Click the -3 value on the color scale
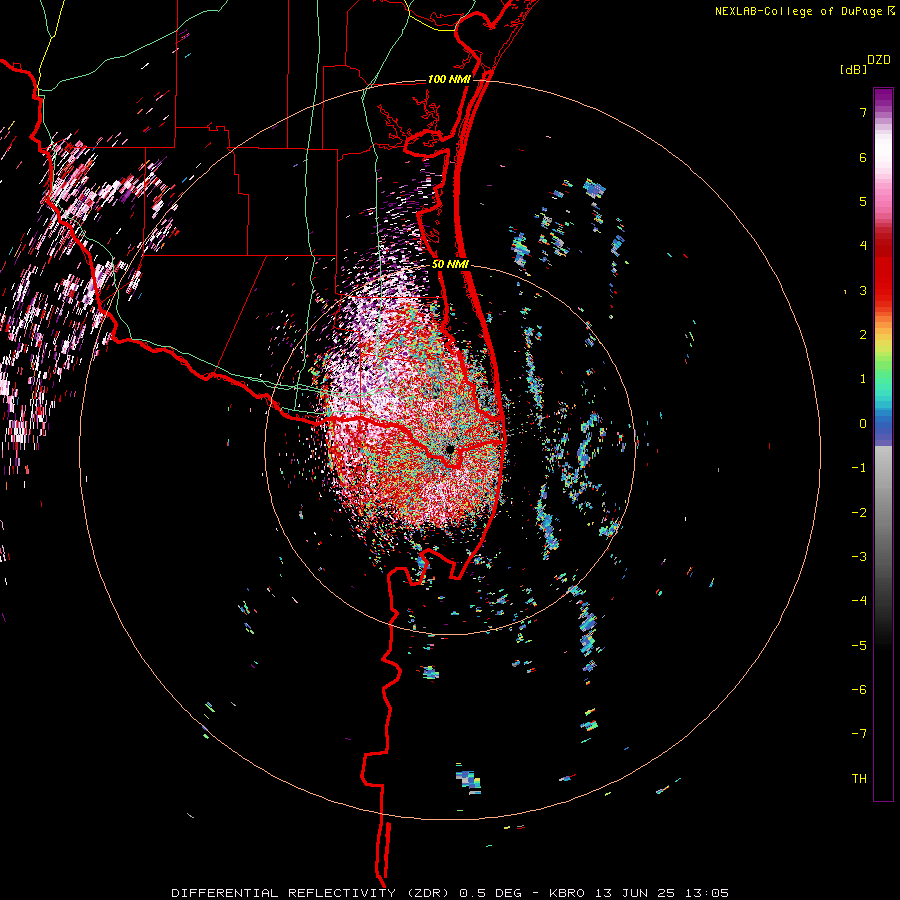The width and height of the screenshot is (900, 900). coord(859,557)
